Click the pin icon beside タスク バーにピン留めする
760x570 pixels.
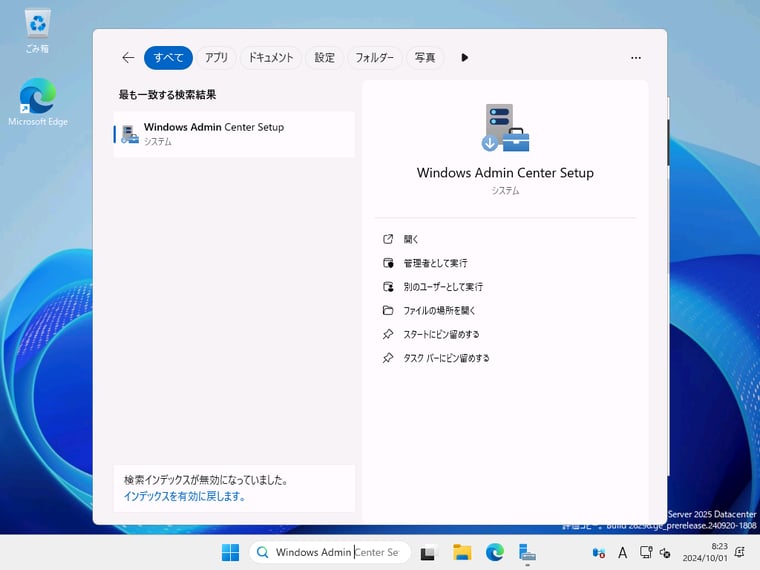[x=388, y=358]
